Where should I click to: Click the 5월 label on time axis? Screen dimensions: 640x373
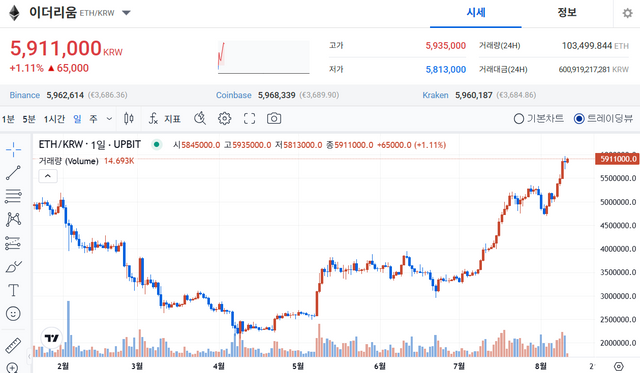click(x=298, y=366)
